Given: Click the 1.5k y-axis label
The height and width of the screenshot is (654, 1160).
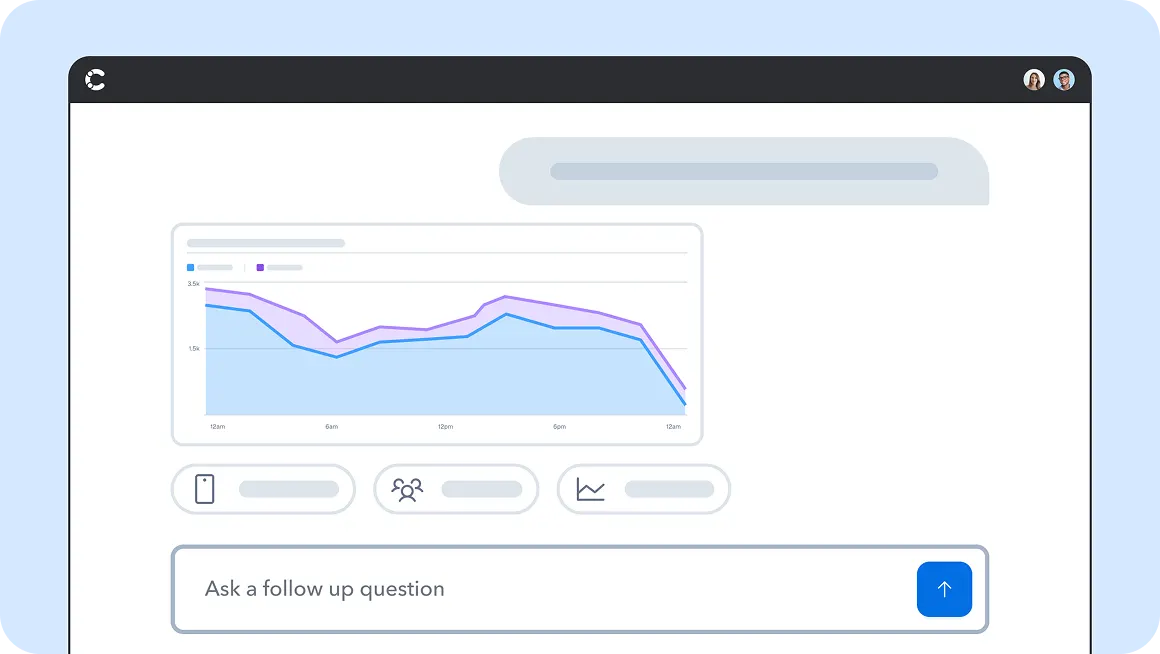Looking at the screenshot, I should point(193,349).
